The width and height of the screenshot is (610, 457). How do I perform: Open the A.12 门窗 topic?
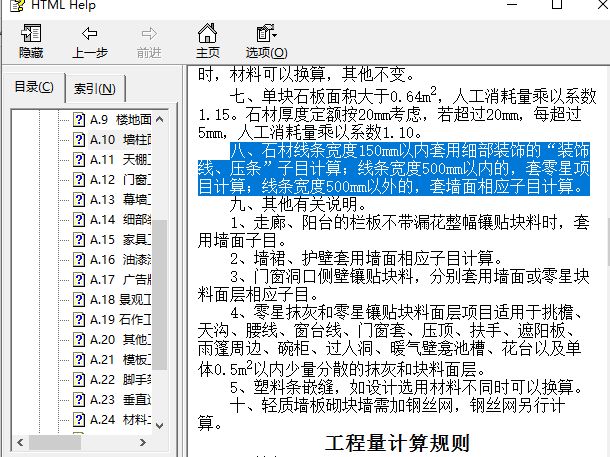120,179
